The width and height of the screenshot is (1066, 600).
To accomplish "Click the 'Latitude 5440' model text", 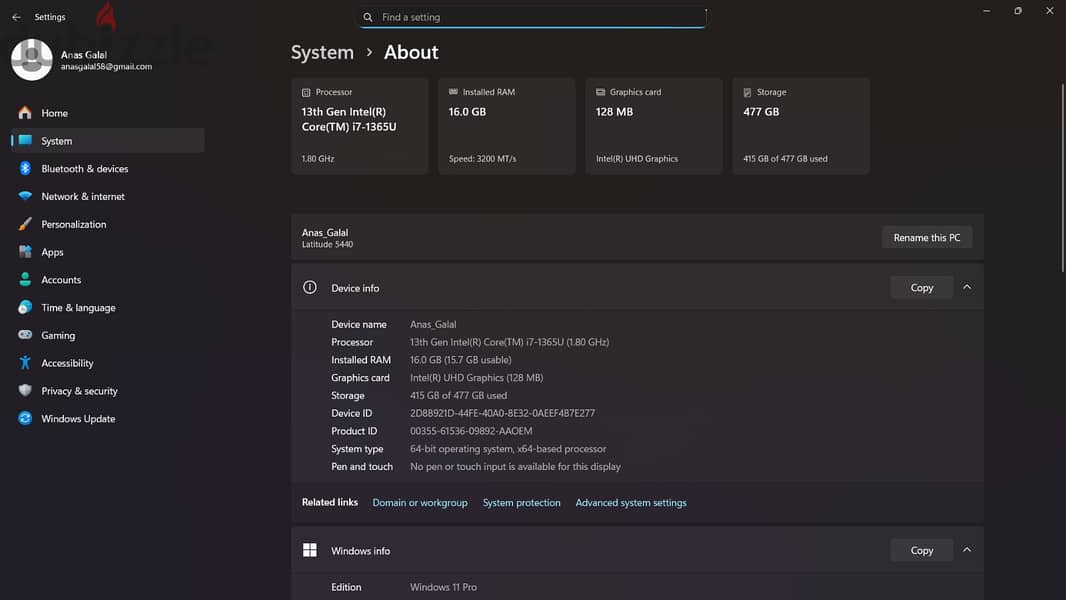I will point(327,245).
